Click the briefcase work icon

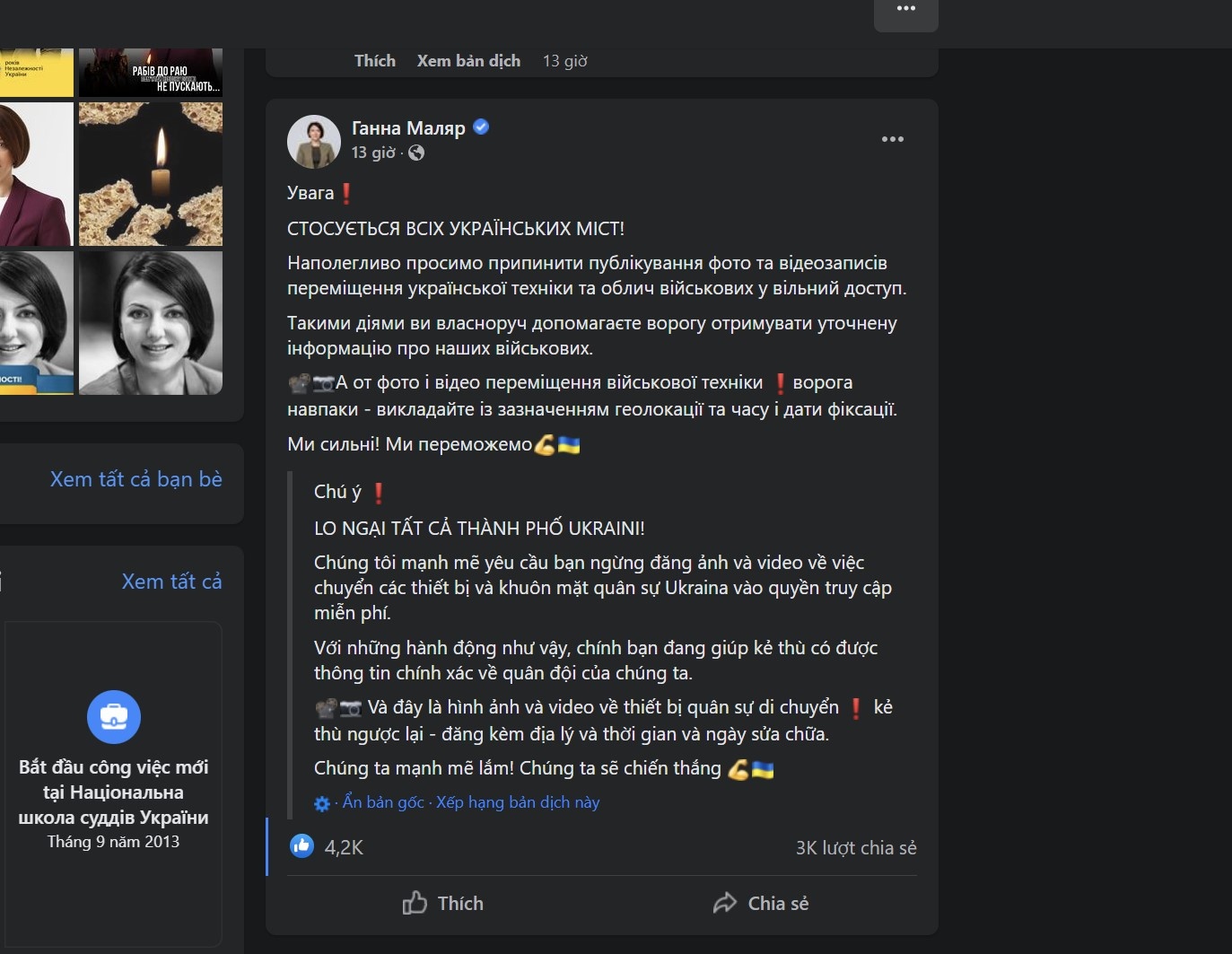114,717
